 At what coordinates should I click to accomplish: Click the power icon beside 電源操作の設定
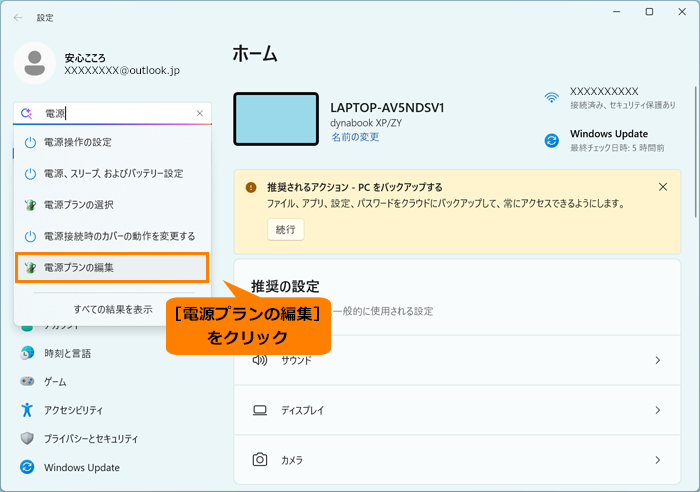point(30,142)
